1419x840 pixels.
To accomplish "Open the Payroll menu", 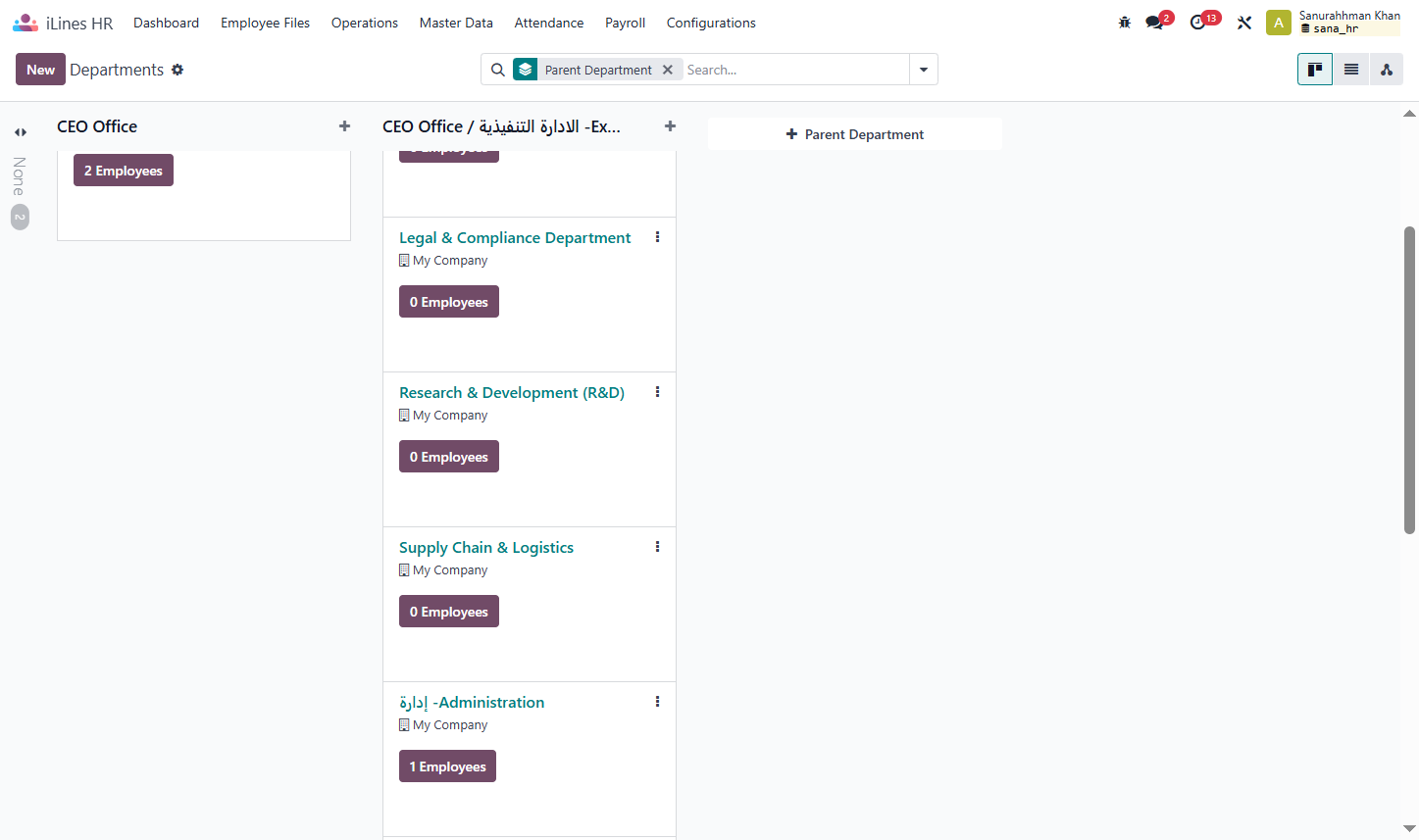I will [625, 23].
